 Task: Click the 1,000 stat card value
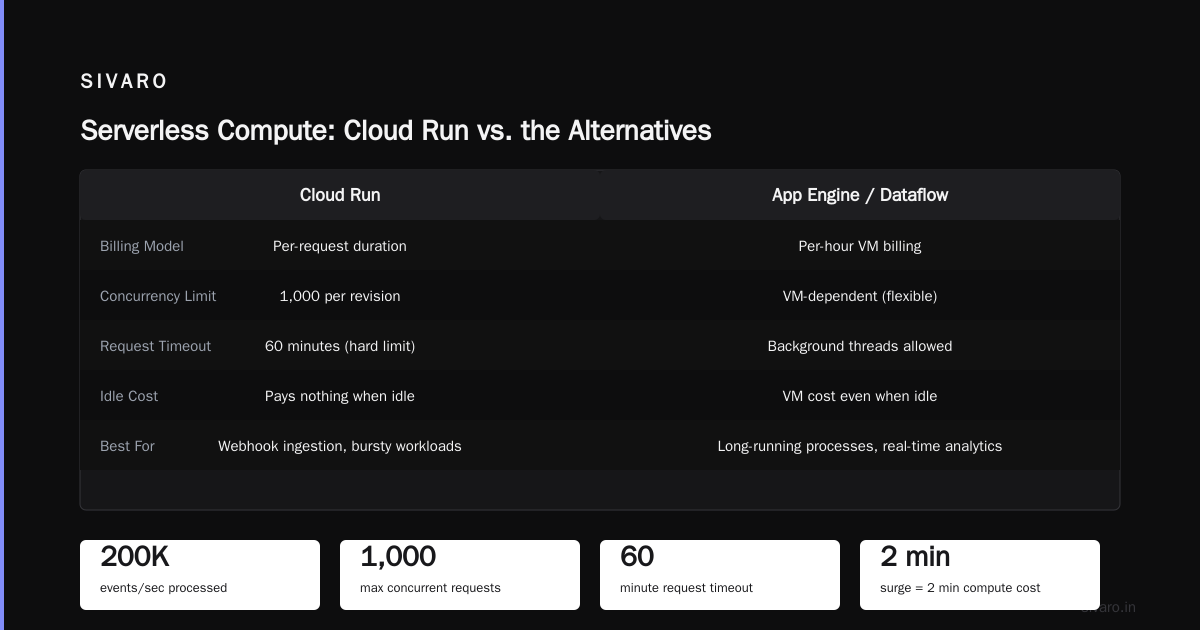(x=398, y=557)
